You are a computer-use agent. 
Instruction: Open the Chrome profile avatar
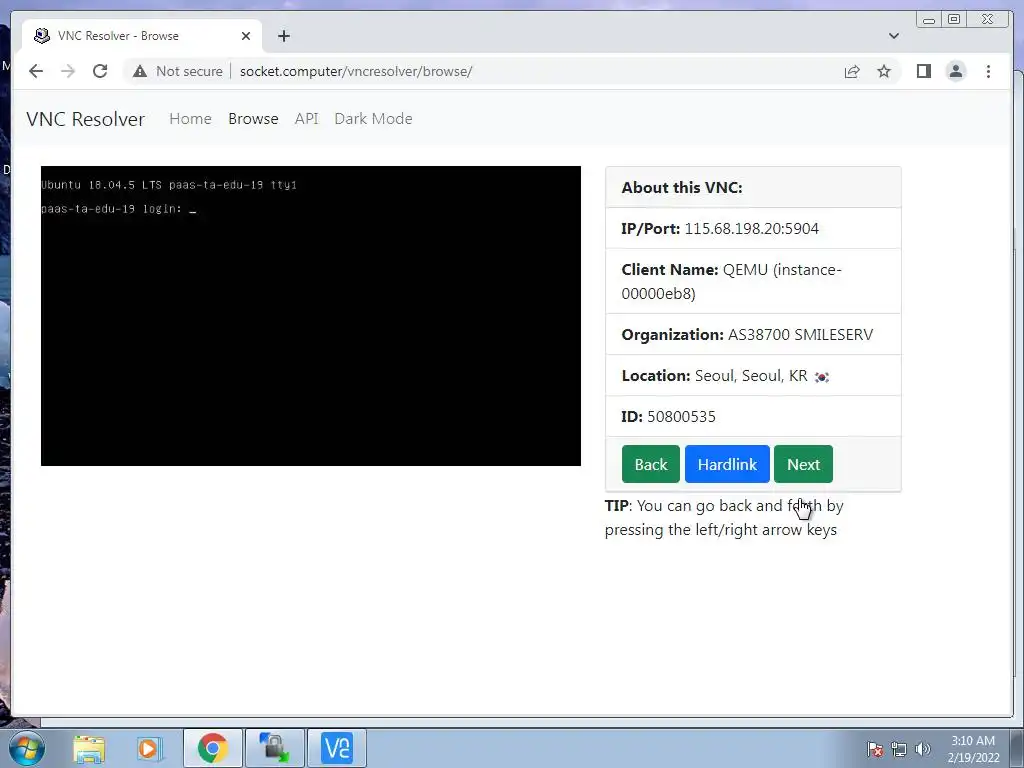pyautogui.click(x=955, y=71)
